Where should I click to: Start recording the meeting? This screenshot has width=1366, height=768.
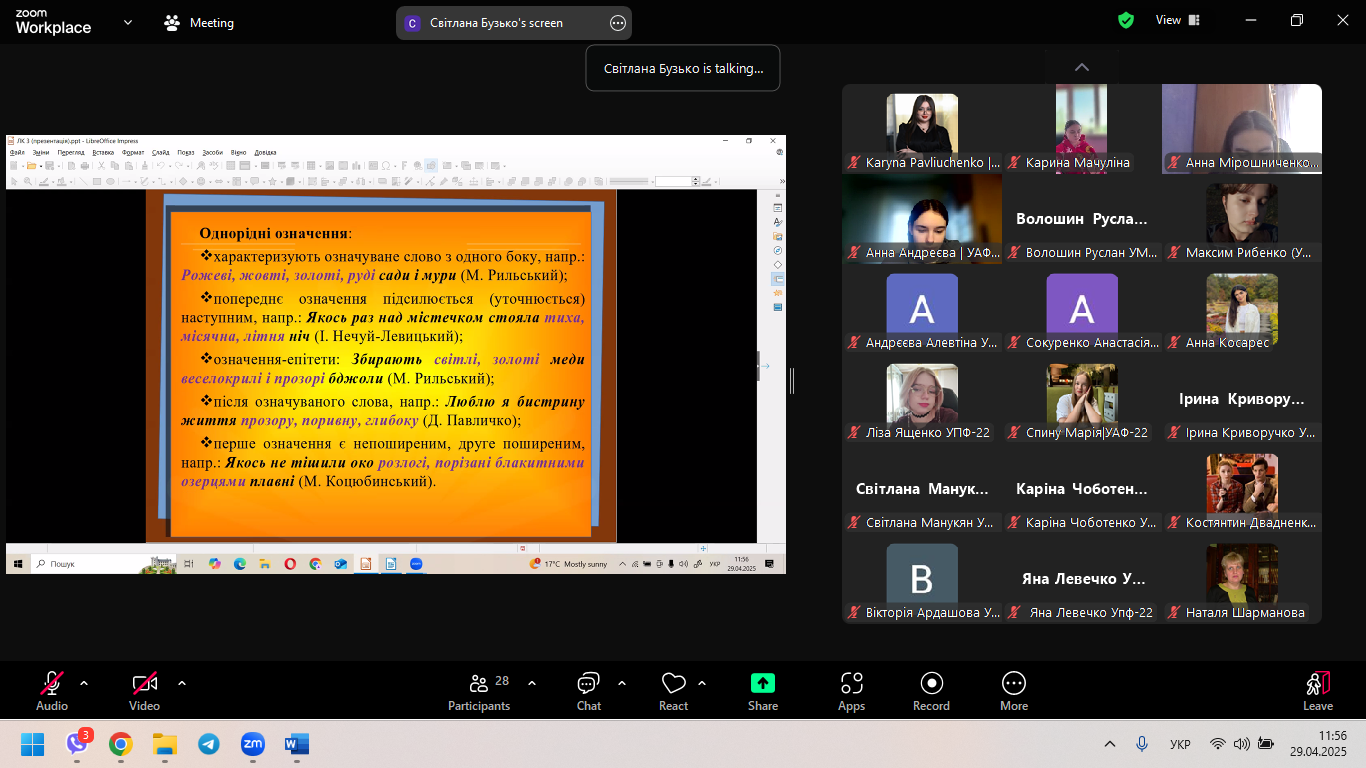931,690
